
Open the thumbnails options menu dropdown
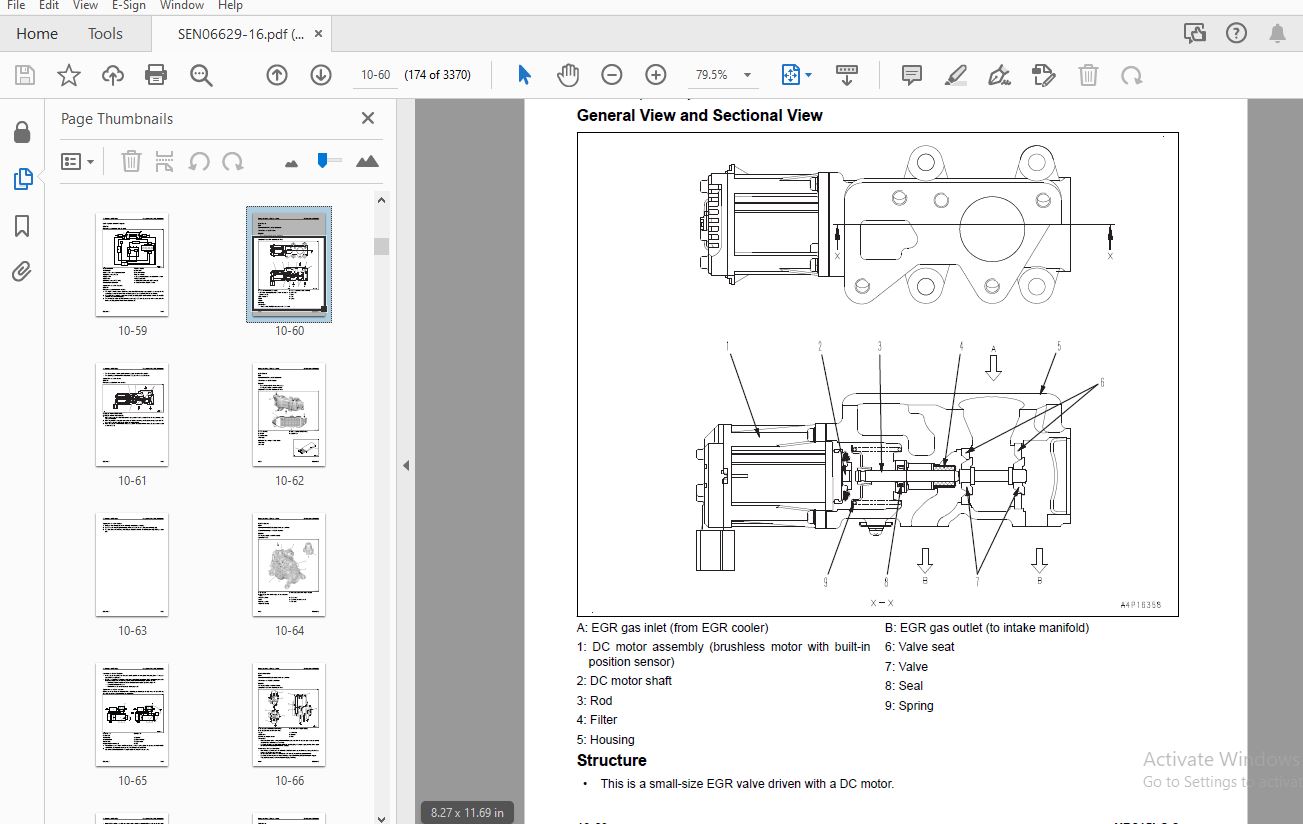point(77,161)
